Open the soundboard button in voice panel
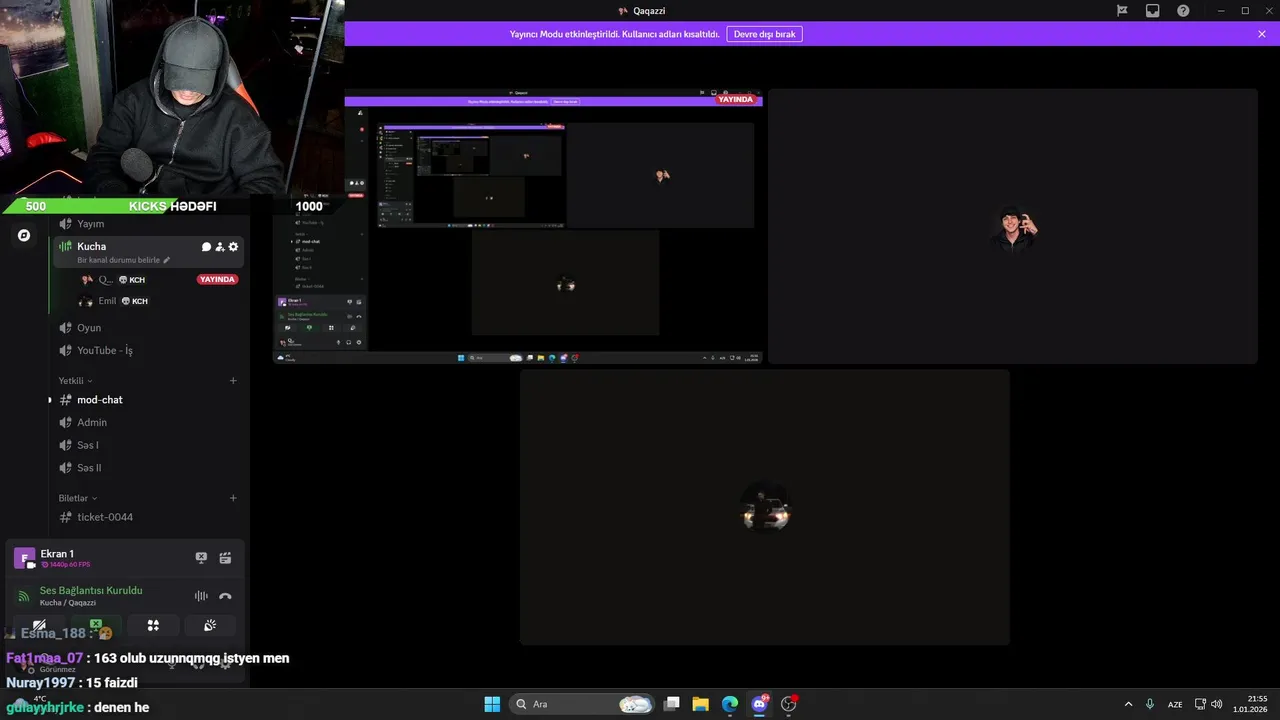Image resolution: width=1280 pixels, height=720 pixels. 210,625
